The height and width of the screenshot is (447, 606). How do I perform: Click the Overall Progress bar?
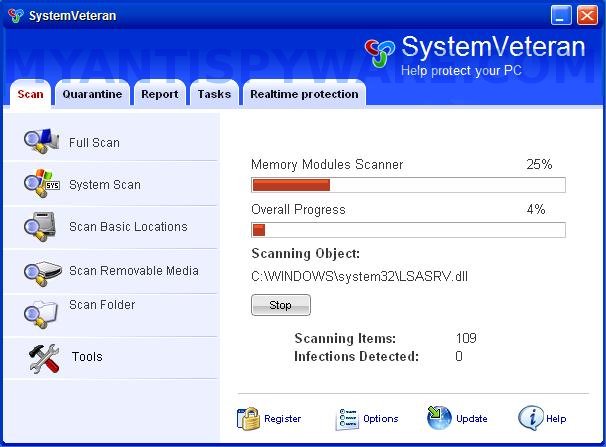tap(409, 230)
